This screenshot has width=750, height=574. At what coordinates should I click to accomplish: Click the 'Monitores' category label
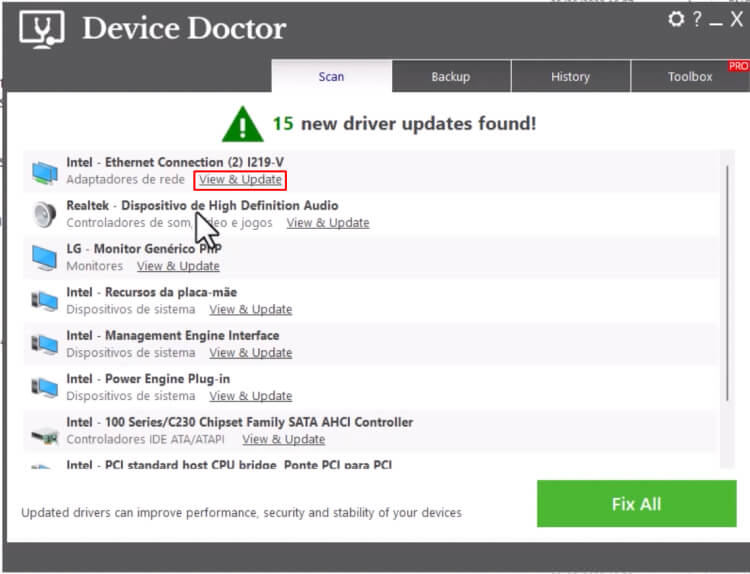pyautogui.click(x=95, y=266)
